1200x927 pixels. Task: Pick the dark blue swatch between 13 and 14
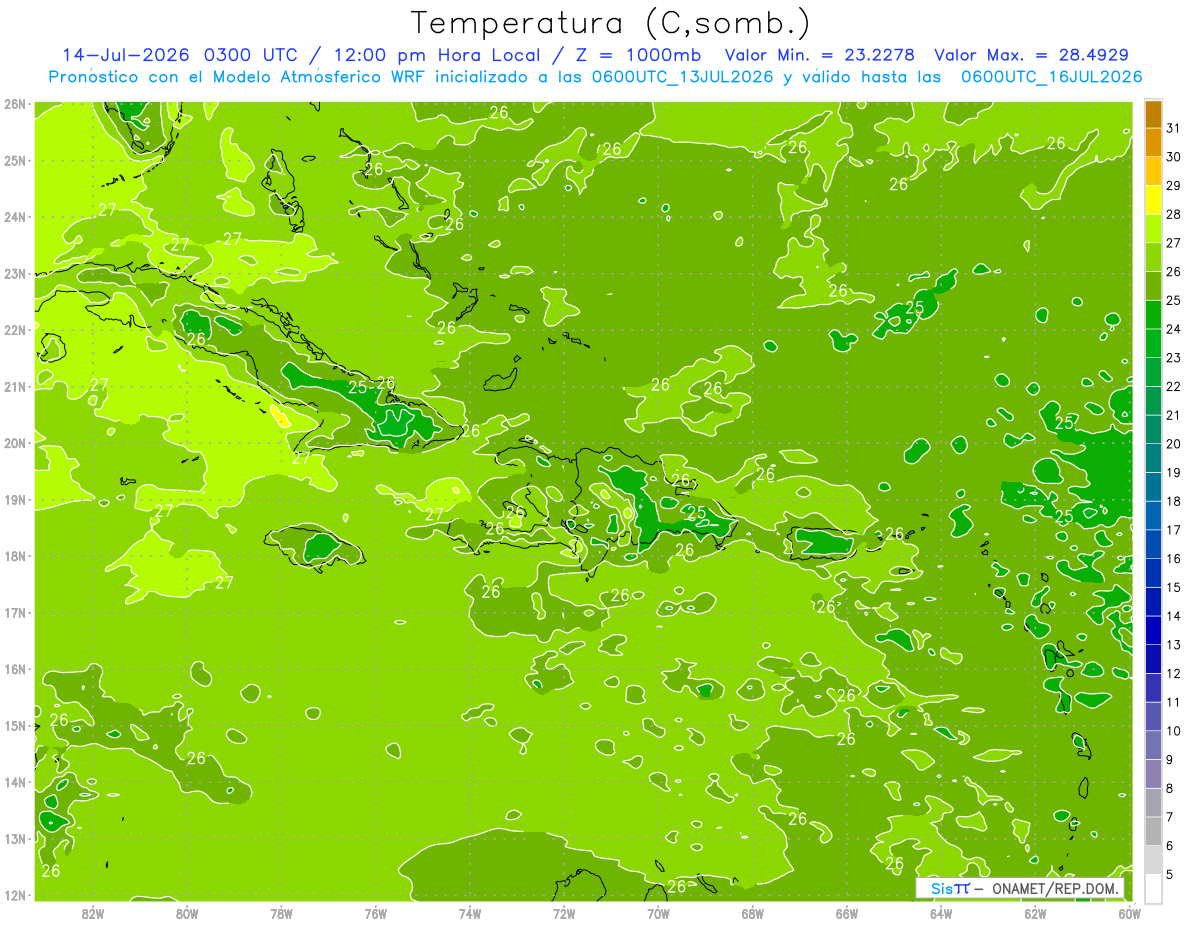1153,630
